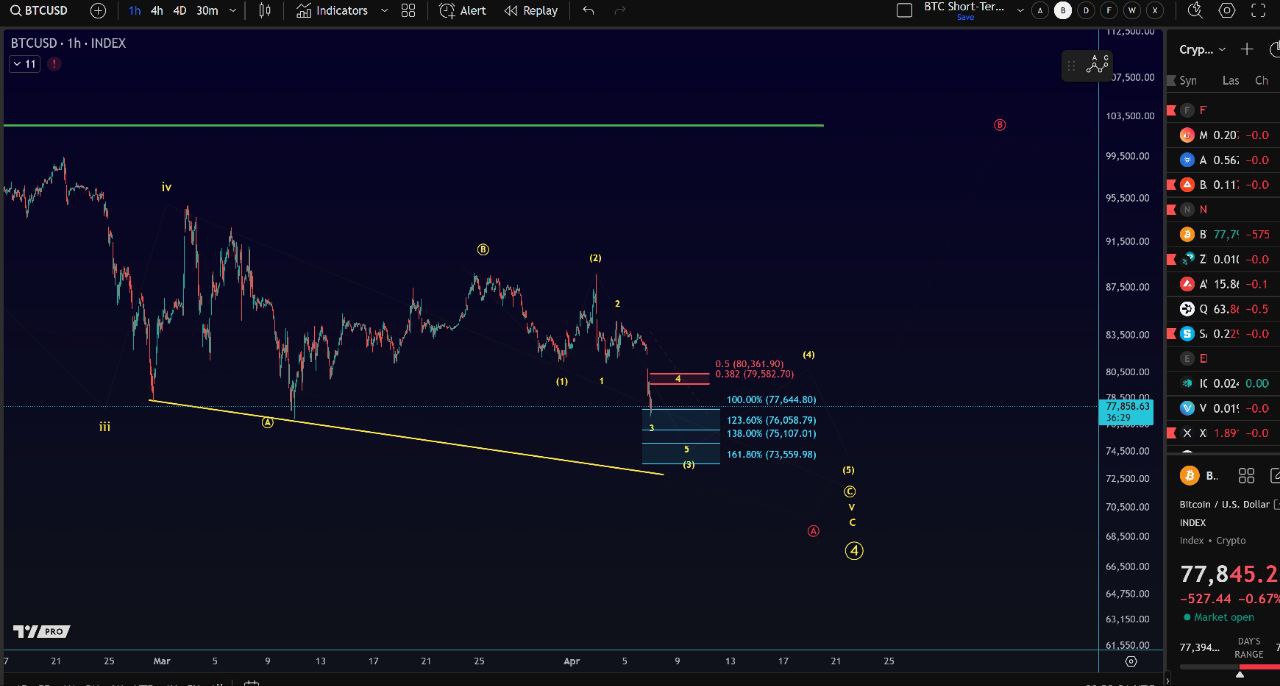
Task: Open the Indicators dialog
Action: (x=332, y=10)
